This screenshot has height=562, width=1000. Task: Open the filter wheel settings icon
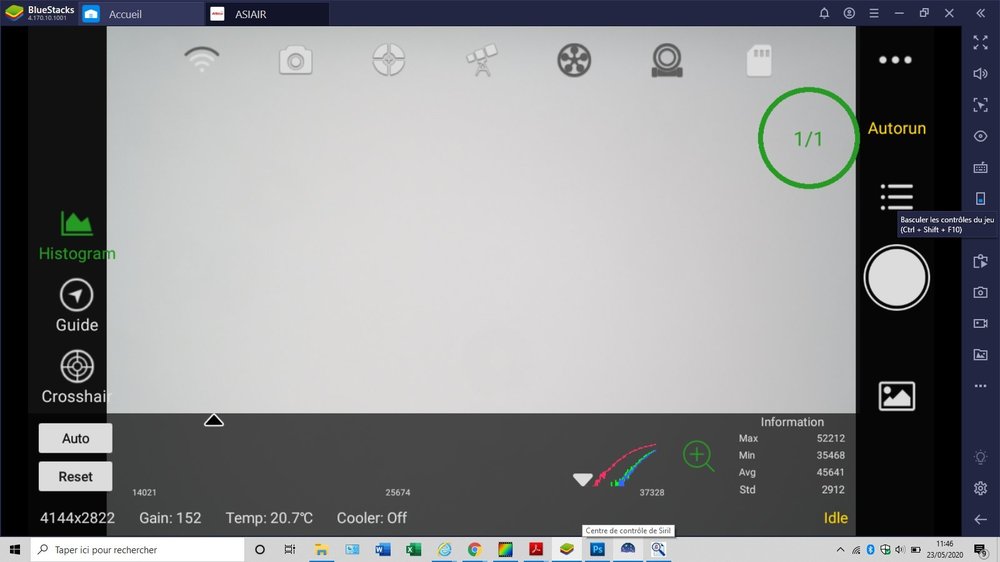pos(574,60)
